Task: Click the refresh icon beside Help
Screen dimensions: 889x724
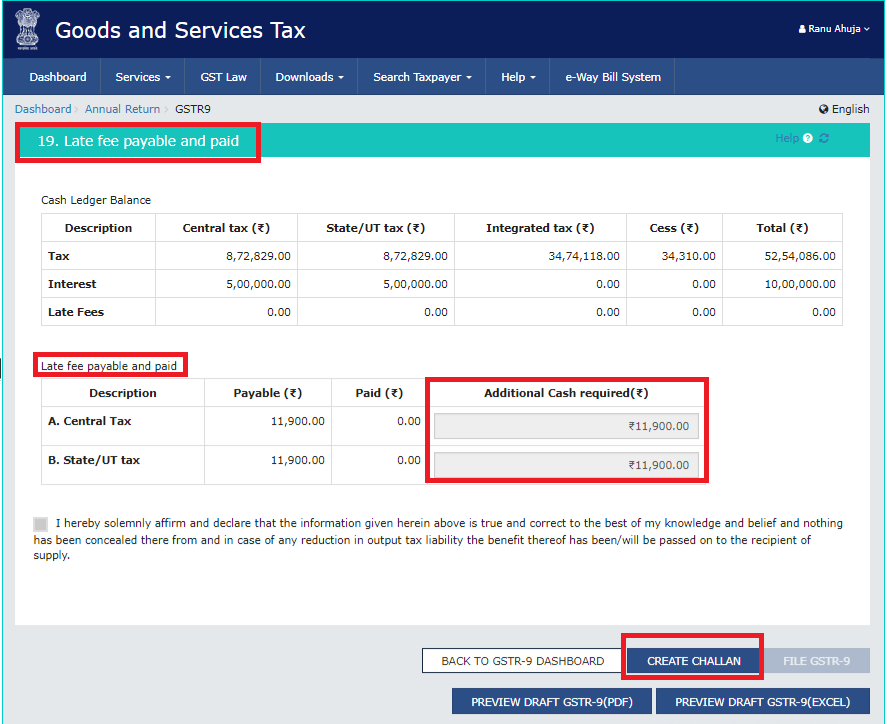Action: click(824, 138)
